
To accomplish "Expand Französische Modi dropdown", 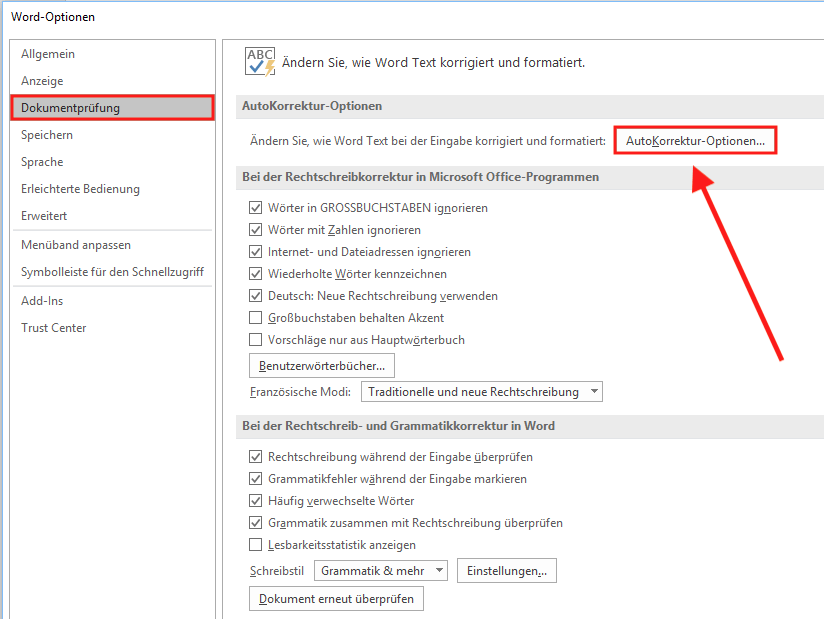I will click(481, 392).
